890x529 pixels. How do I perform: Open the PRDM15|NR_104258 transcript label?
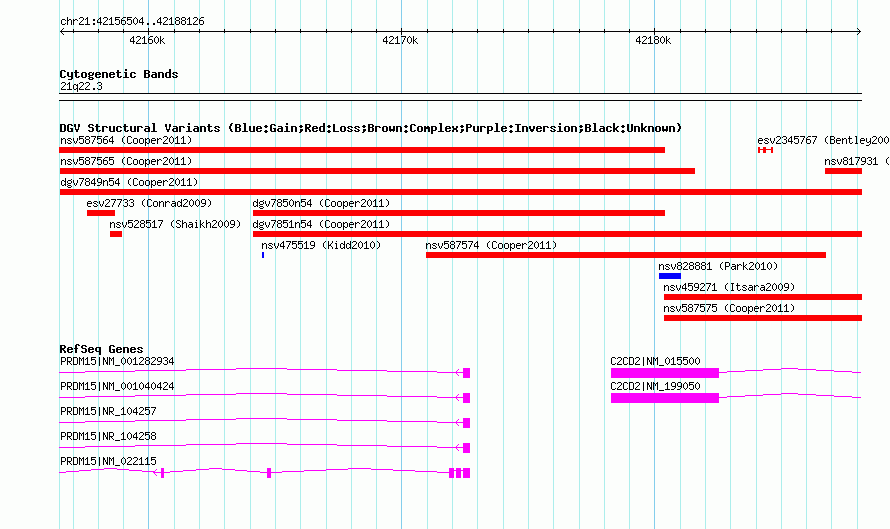(108, 436)
